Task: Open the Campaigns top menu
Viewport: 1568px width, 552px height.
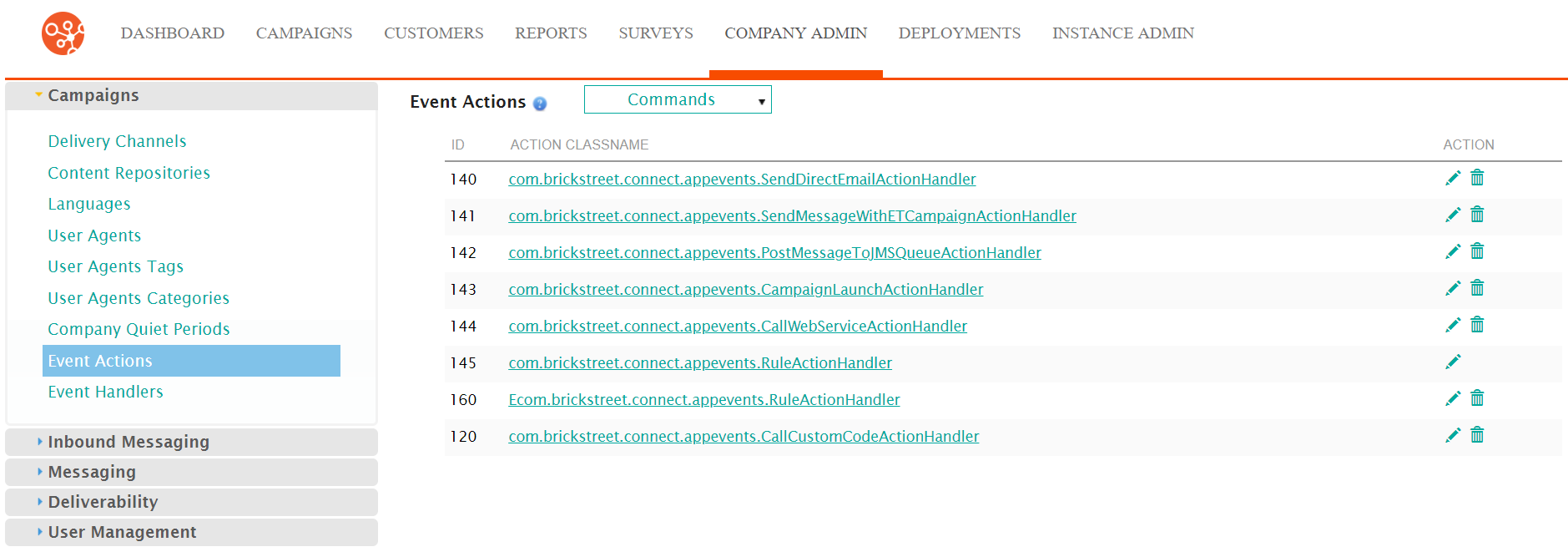Action: [x=304, y=33]
